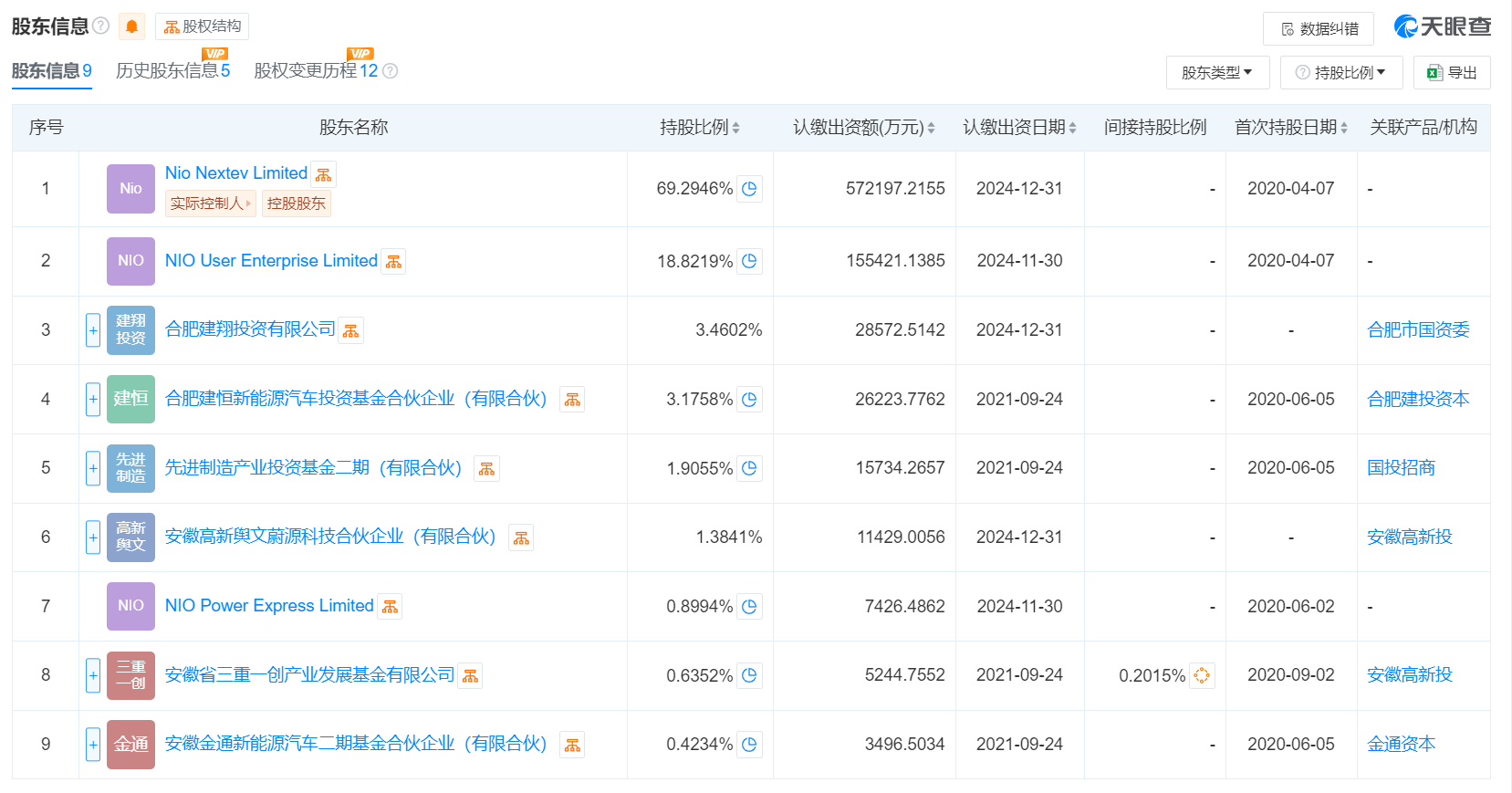The height and width of the screenshot is (793, 1512).
Task: Open 安徽高新投 link in the 高新舆文 row
Action: click(1410, 537)
